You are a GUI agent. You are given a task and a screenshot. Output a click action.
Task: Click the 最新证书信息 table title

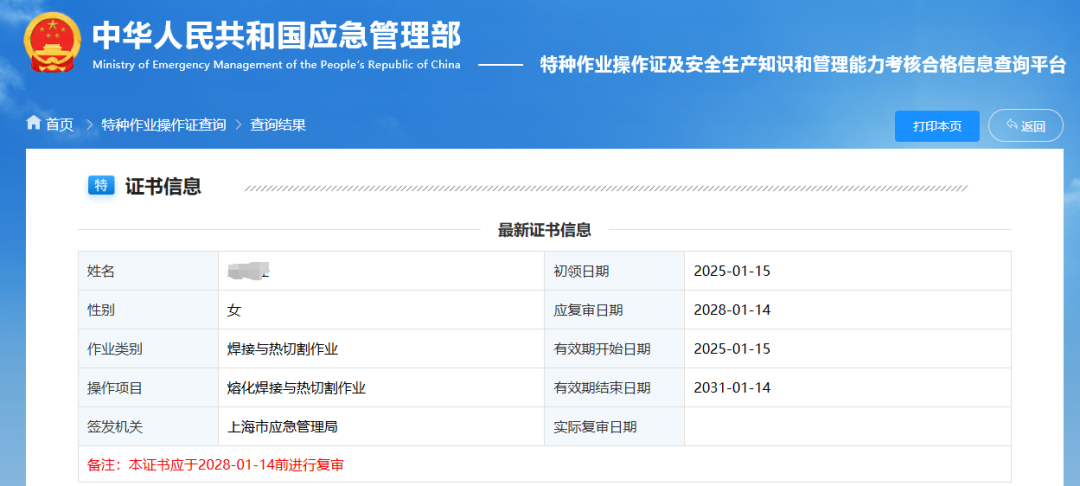544,230
